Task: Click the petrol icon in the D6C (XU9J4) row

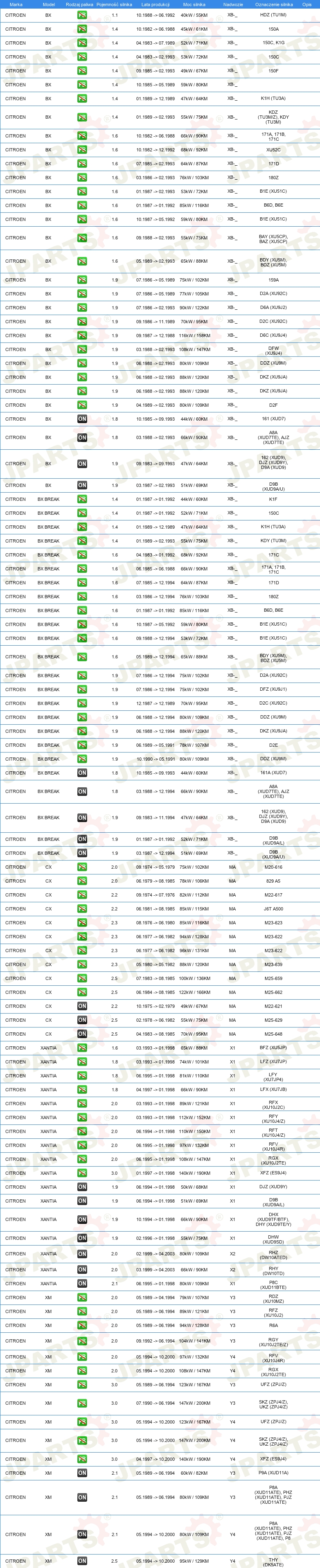Action: pyautogui.click(x=82, y=336)
